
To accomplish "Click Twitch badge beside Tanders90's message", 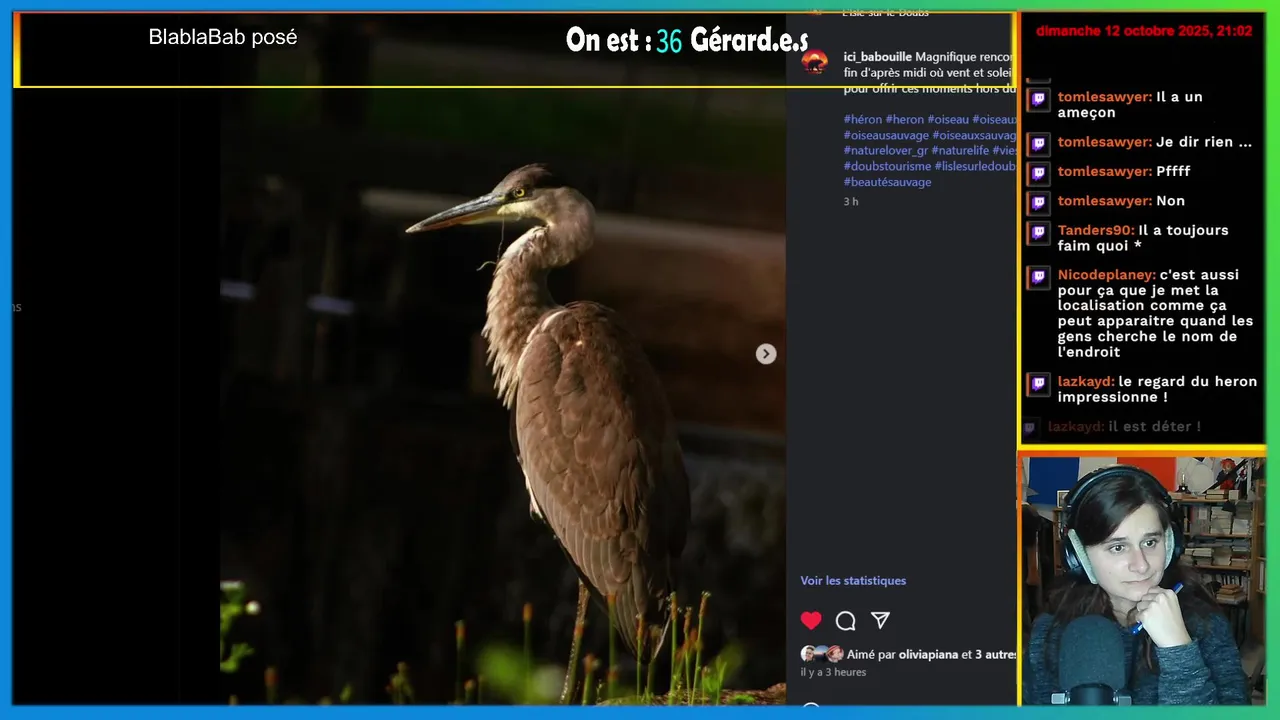I will (1039, 231).
